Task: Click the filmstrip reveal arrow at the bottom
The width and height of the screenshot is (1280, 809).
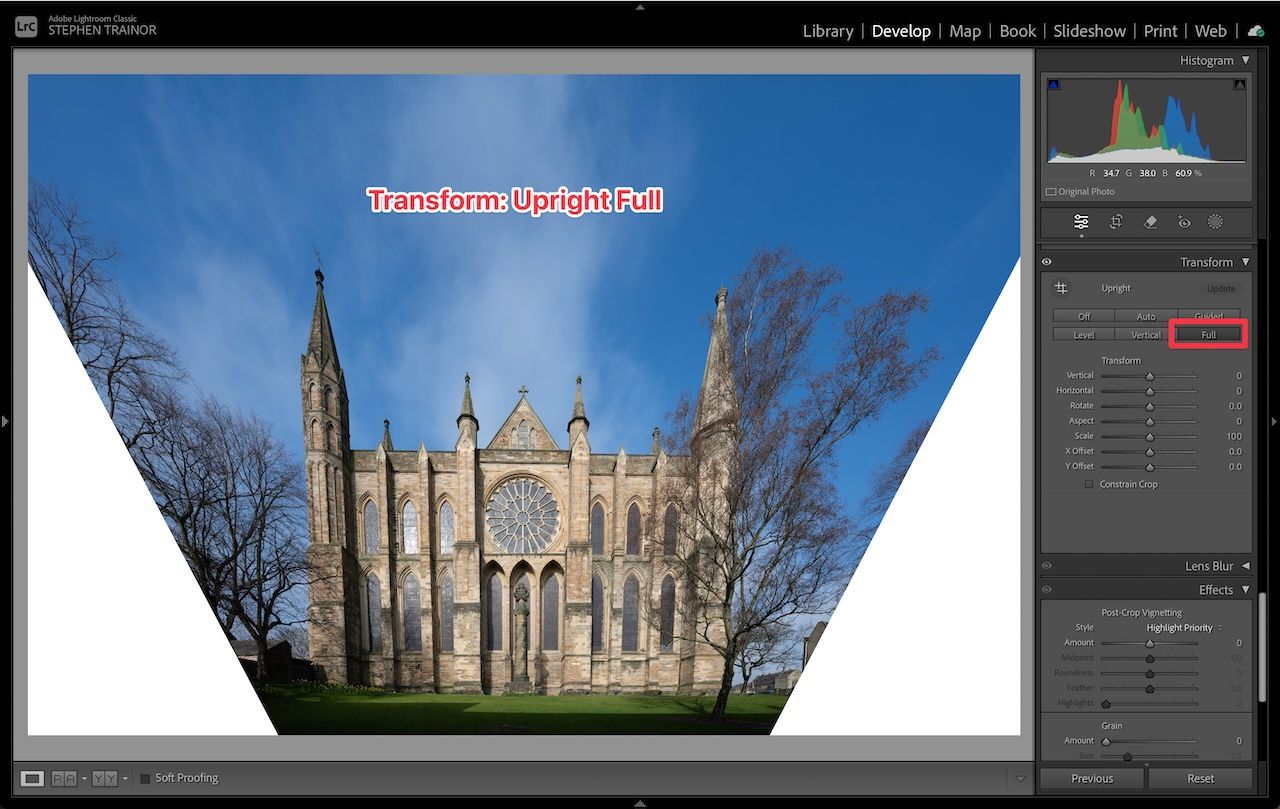Action: pyautogui.click(x=639, y=802)
